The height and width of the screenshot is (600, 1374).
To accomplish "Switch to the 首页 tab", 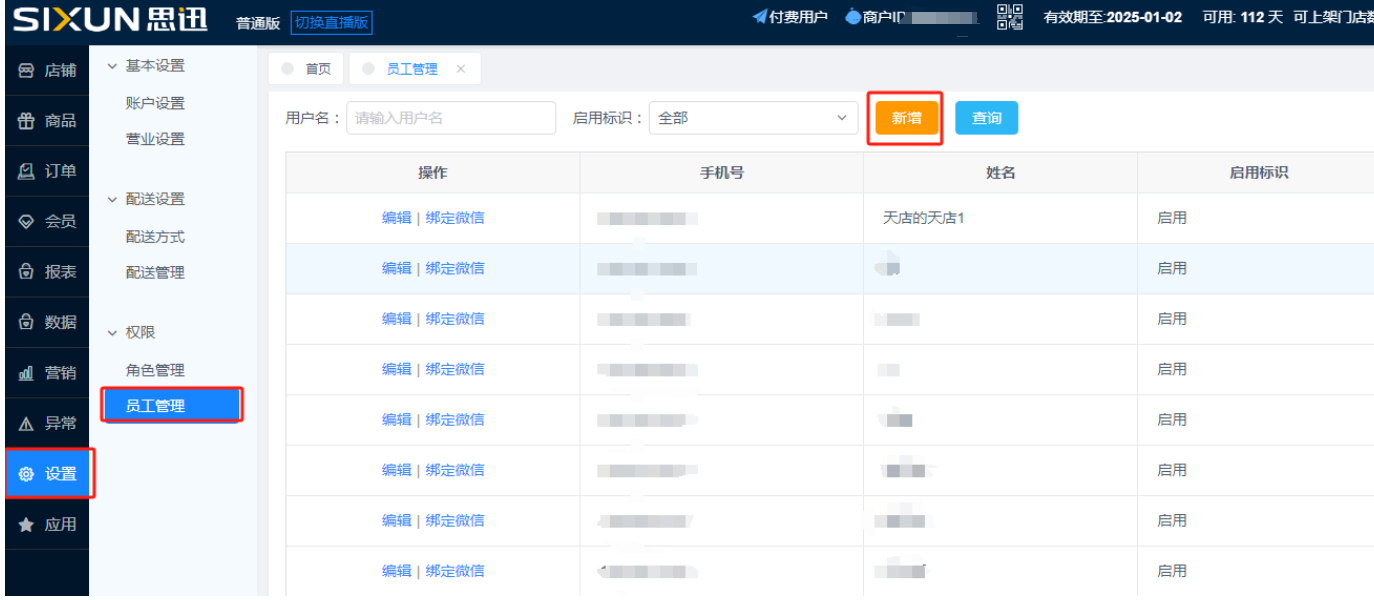I will [307, 69].
